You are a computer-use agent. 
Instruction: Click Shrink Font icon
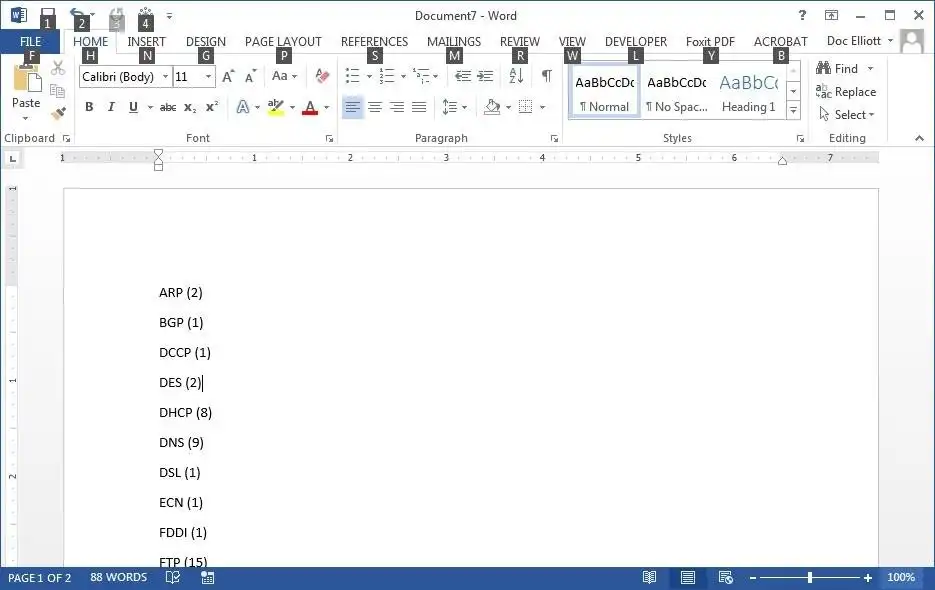tap(250, 76)
